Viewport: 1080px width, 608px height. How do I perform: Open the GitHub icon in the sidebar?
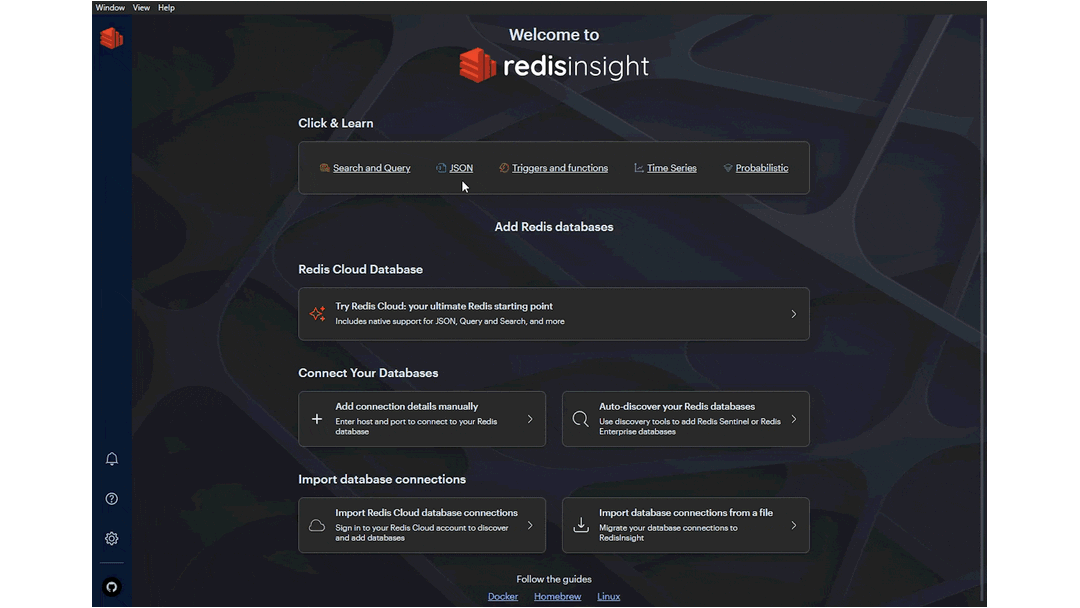[x=112, y=587]
